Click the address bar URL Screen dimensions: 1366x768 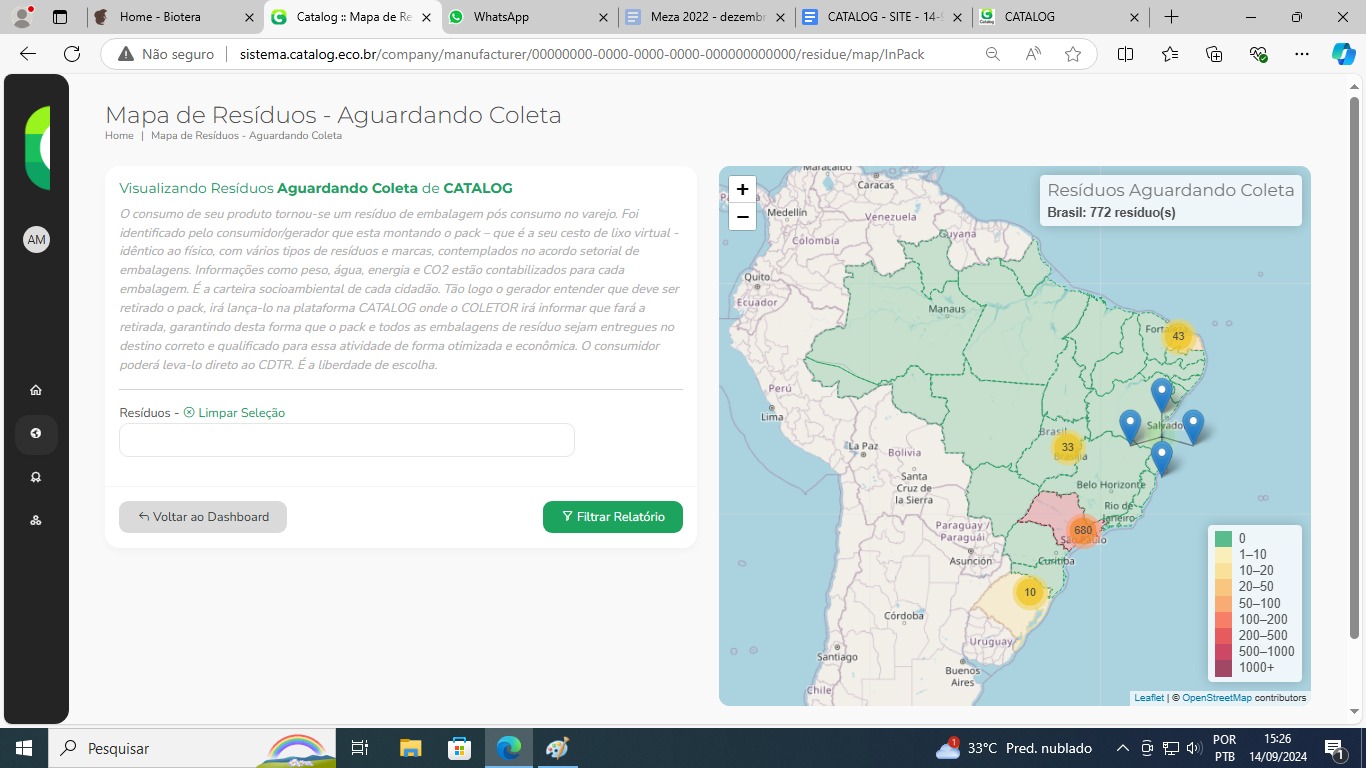pyautogui.click(x=582, y=54)
